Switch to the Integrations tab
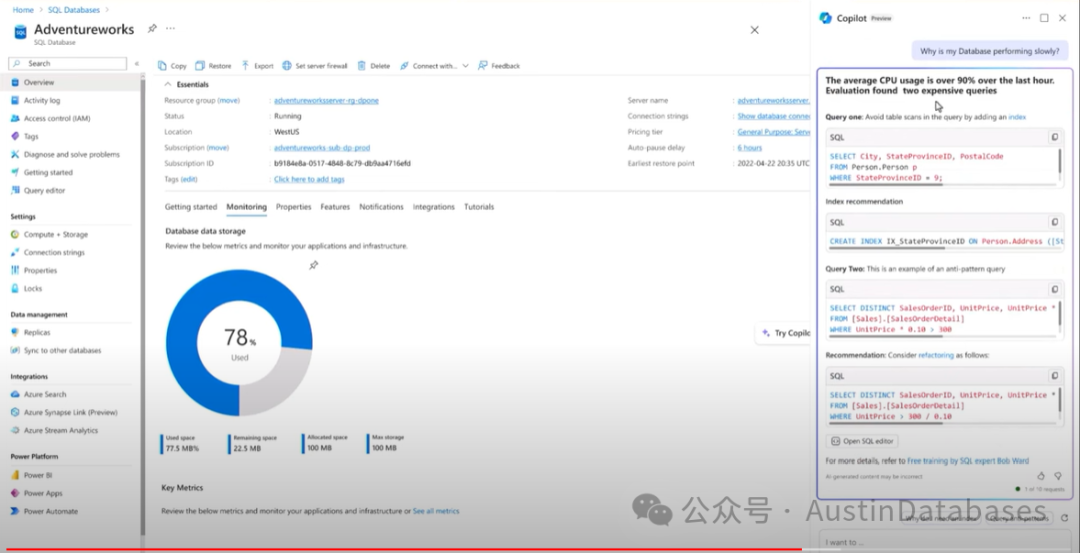This screenshot has height=553, width=1080. click(433, 207)
